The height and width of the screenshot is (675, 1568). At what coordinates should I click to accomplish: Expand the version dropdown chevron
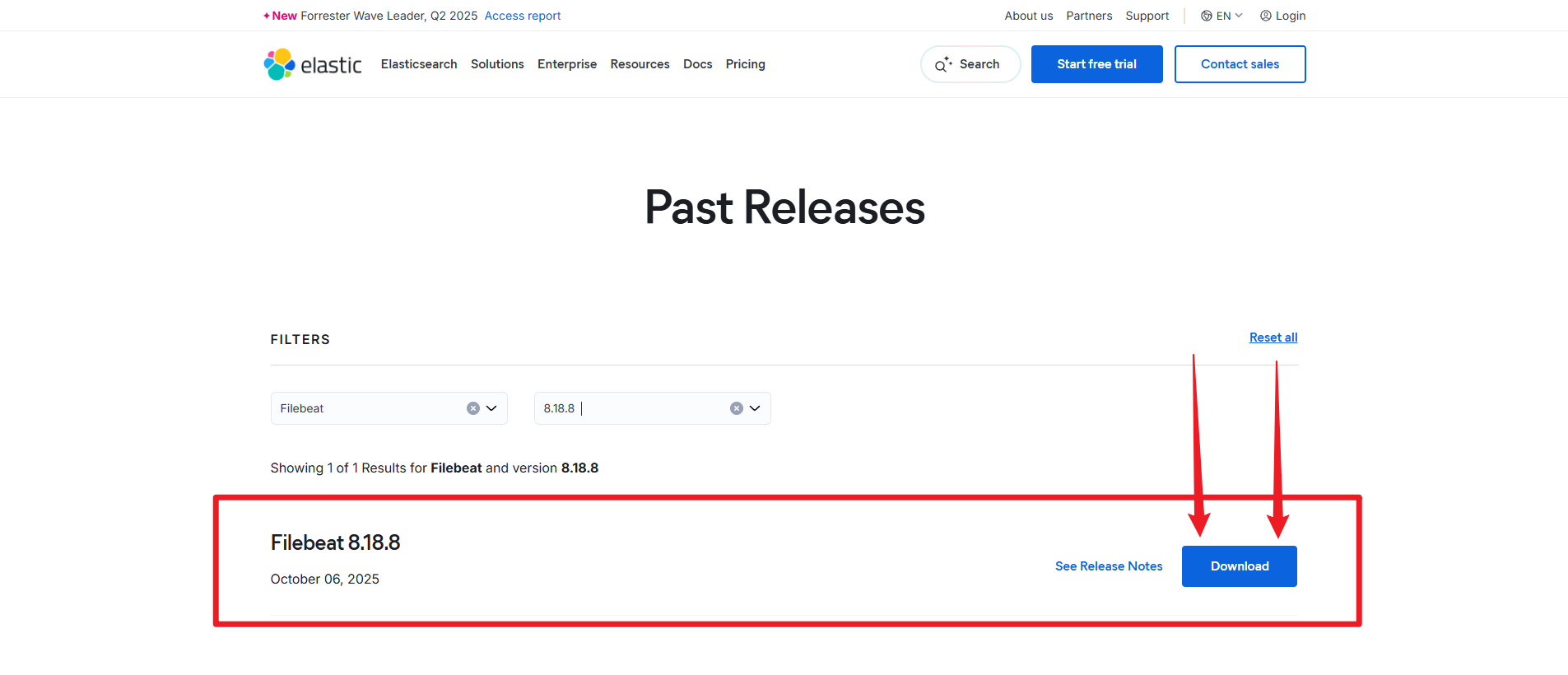tap(755, 408)
